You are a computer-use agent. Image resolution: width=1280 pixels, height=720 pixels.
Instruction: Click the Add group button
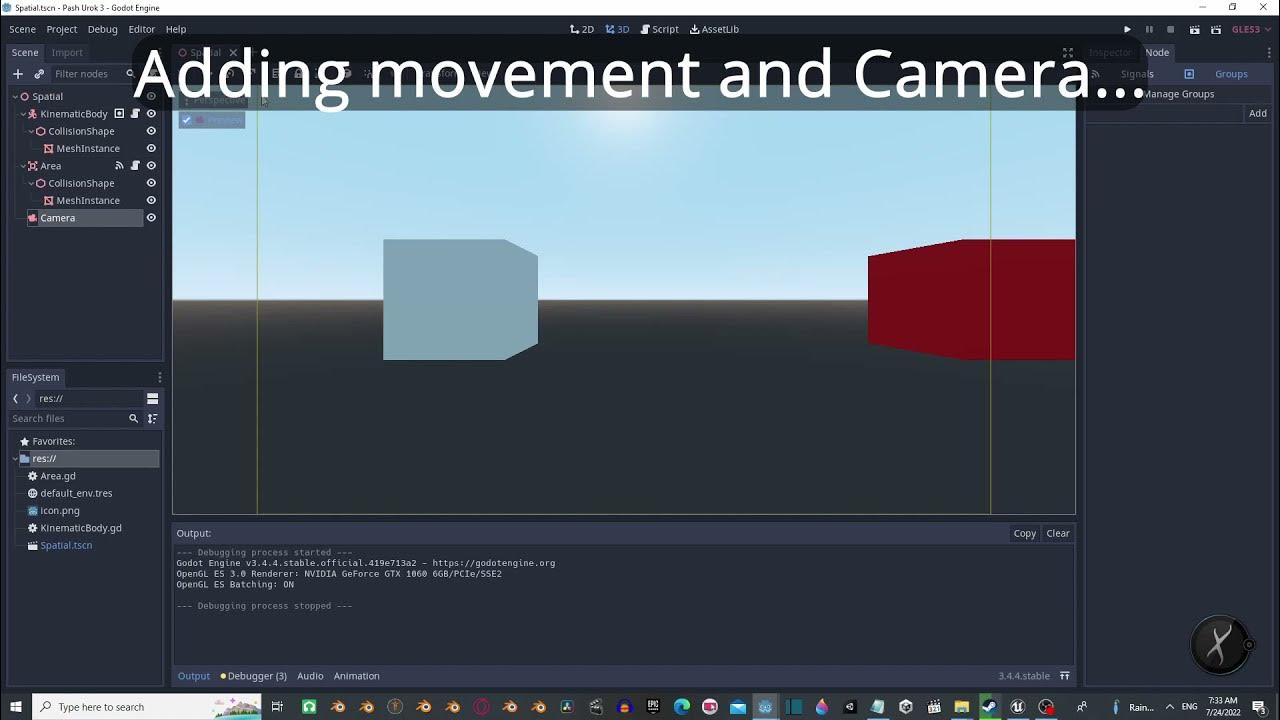pos(1258,114)
